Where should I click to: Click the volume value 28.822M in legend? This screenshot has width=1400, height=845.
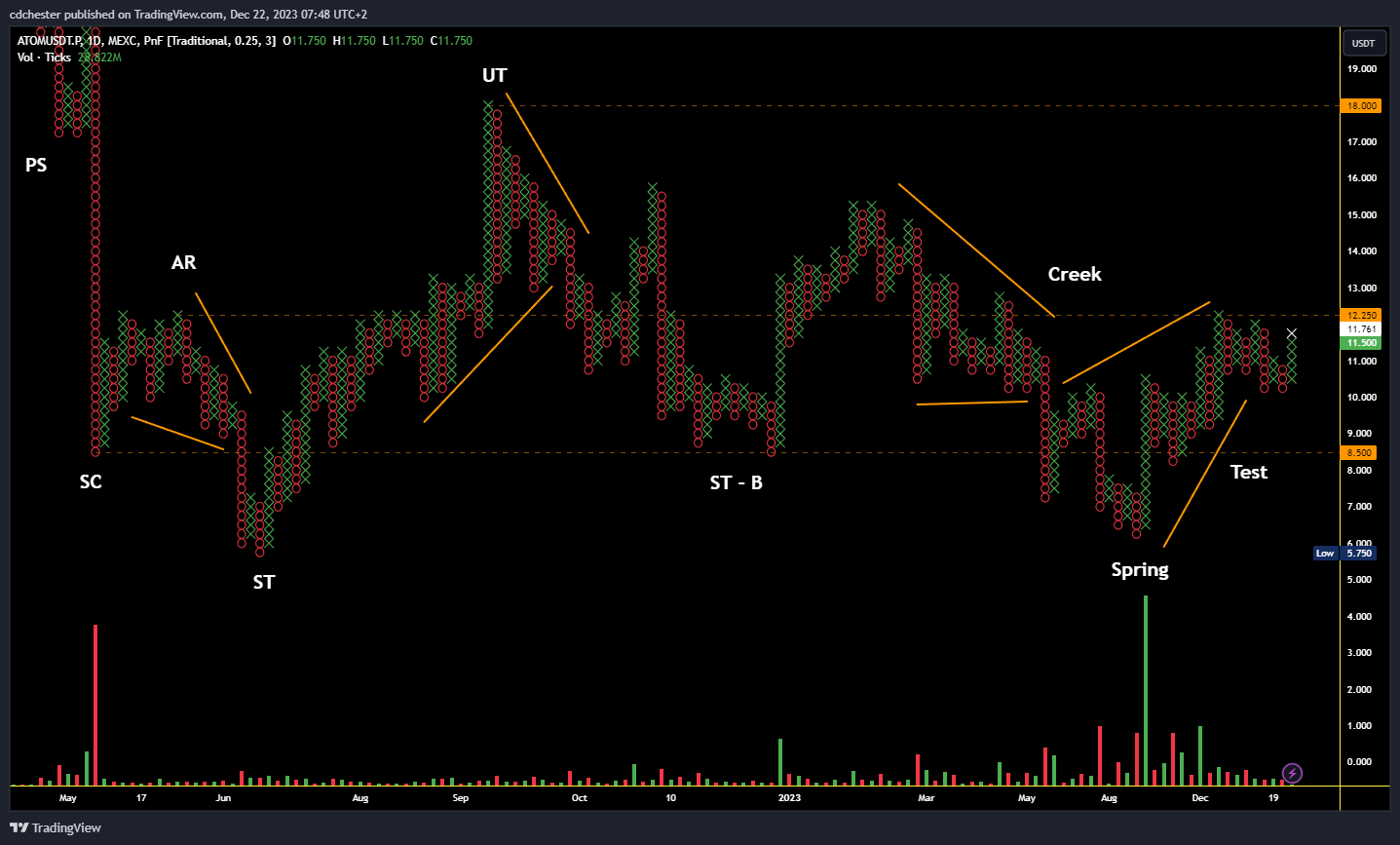coord(99,58)
